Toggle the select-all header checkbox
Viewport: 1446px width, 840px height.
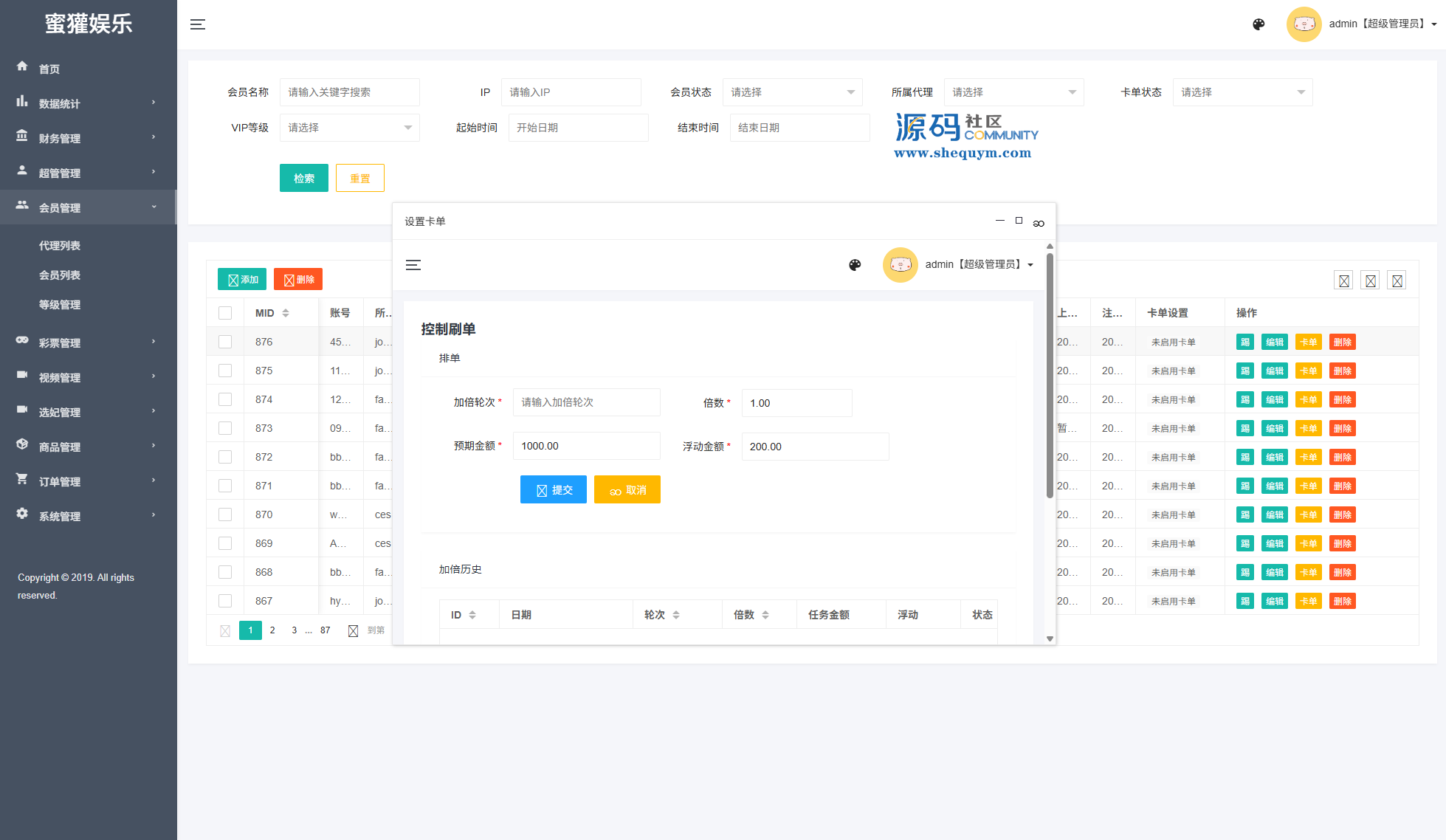225,313
